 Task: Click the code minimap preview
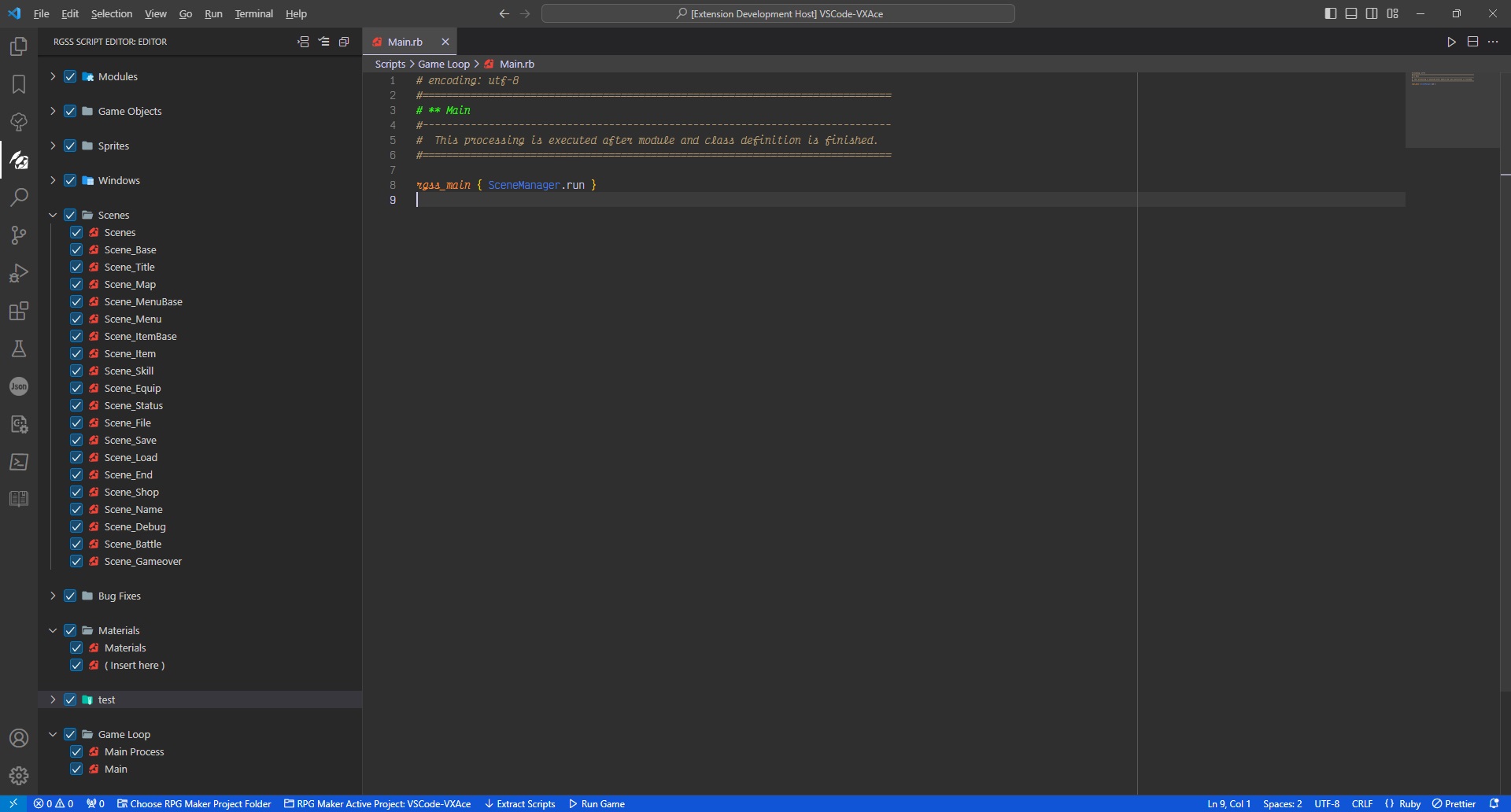1452,110
